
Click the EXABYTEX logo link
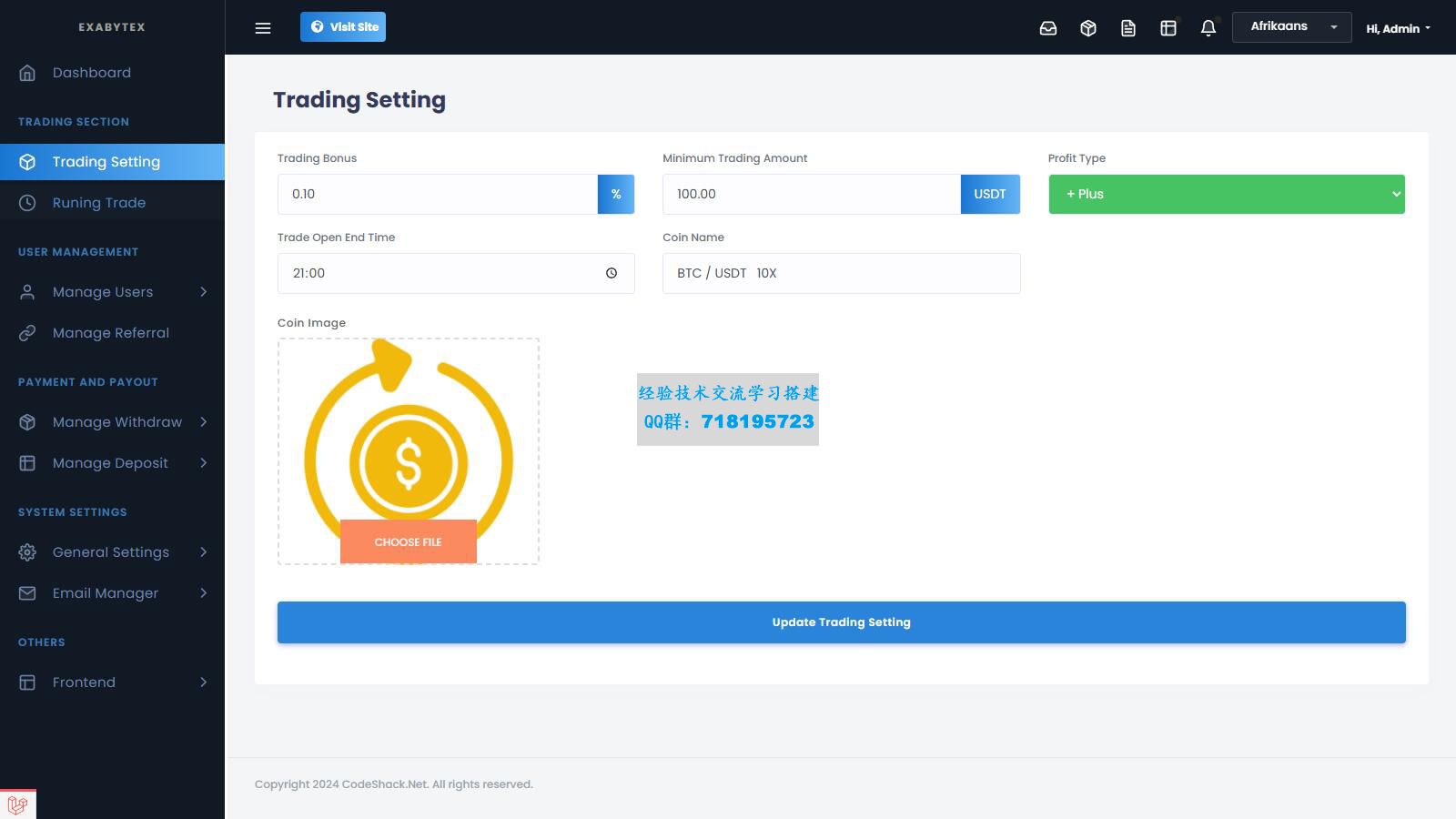112,27
